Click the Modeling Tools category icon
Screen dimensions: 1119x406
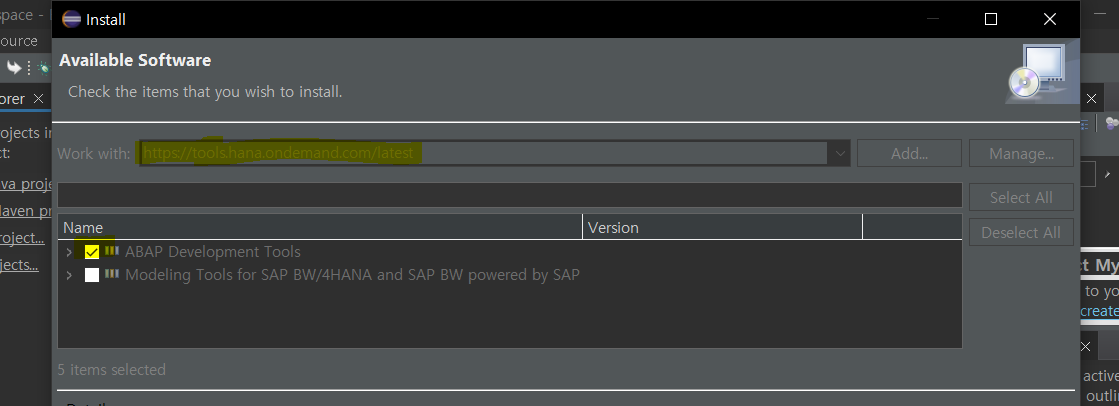(111, 274)
